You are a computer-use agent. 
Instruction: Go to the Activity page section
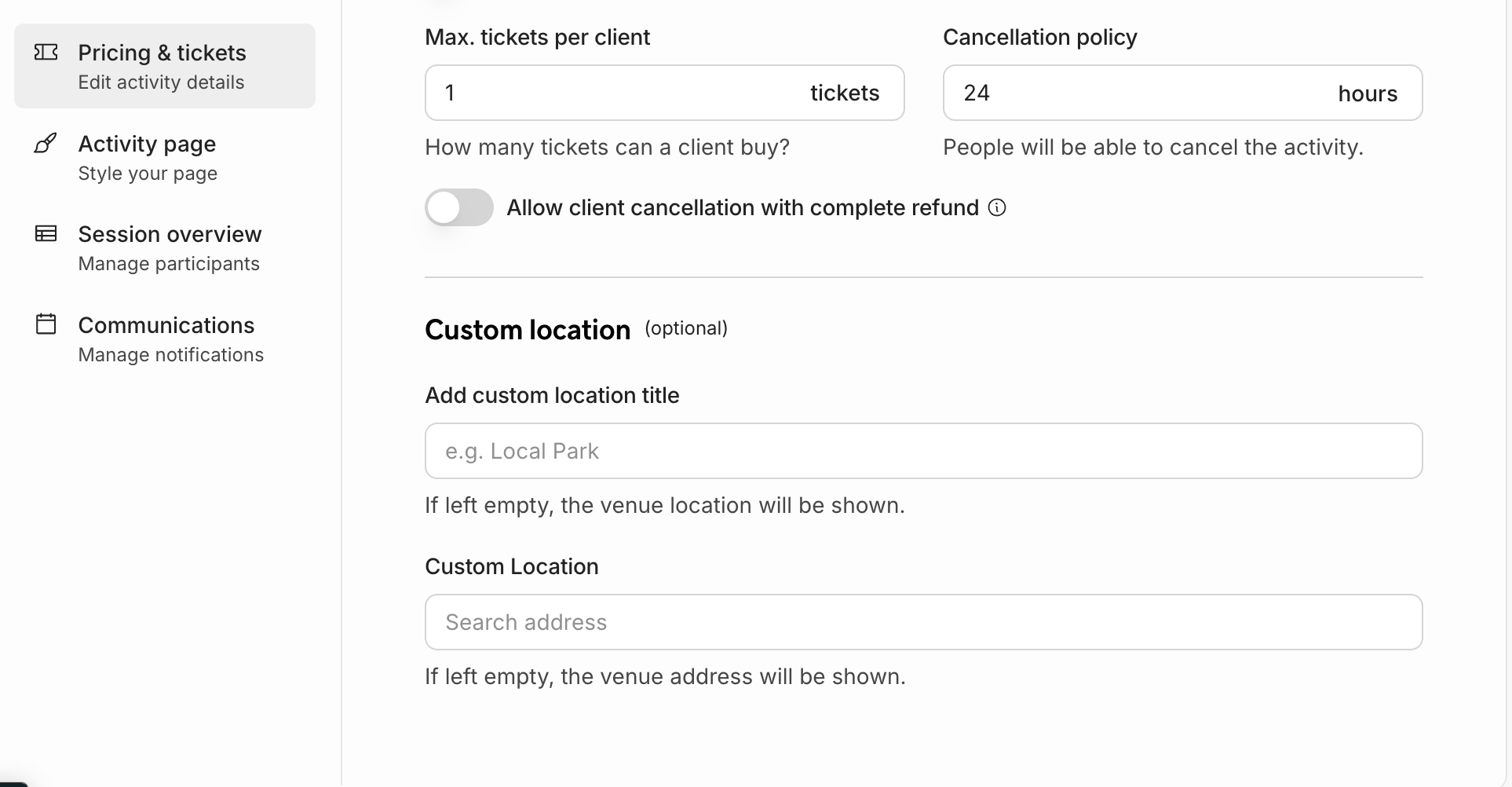(147, 144)
